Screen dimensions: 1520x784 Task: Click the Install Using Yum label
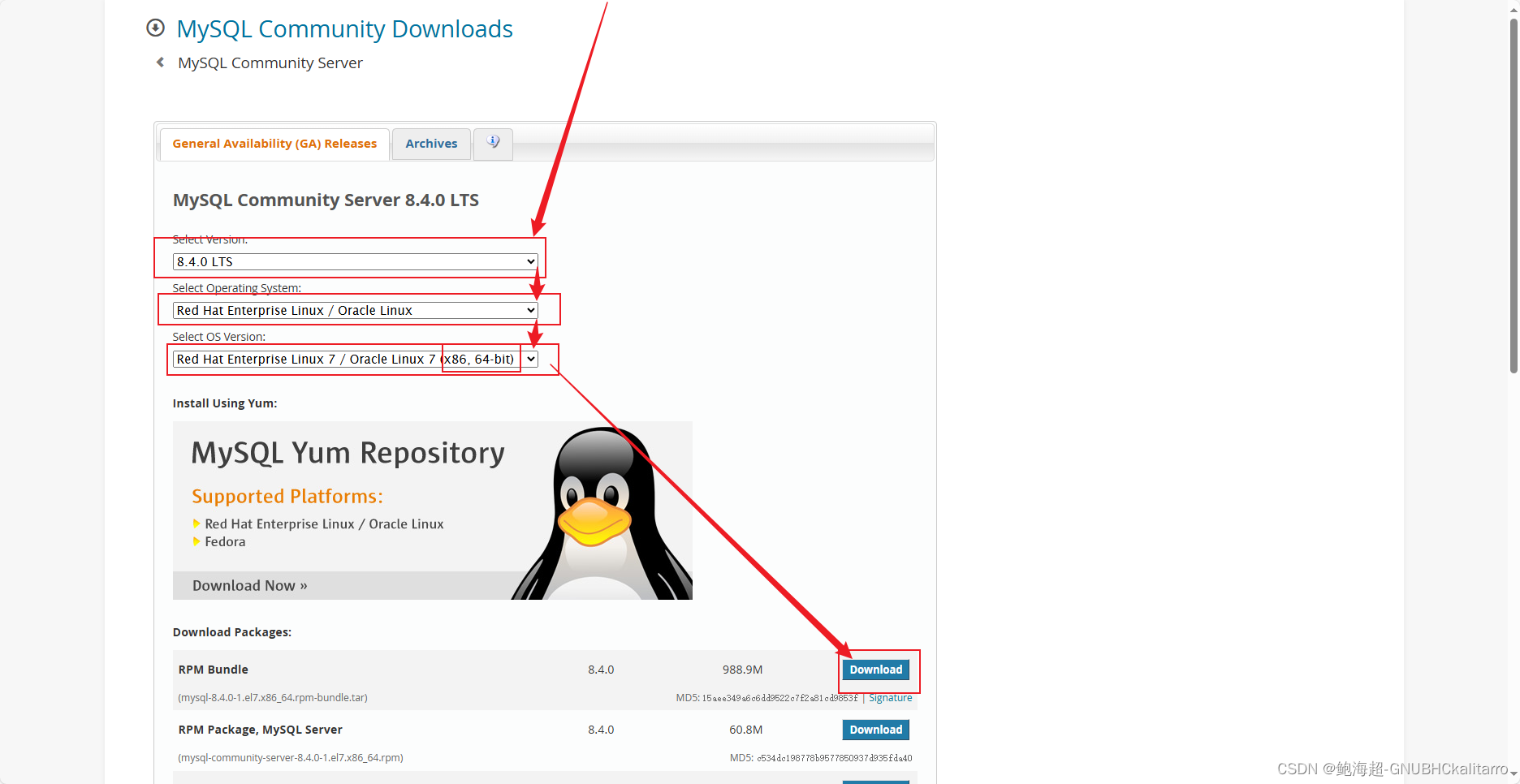pos(225,403)
